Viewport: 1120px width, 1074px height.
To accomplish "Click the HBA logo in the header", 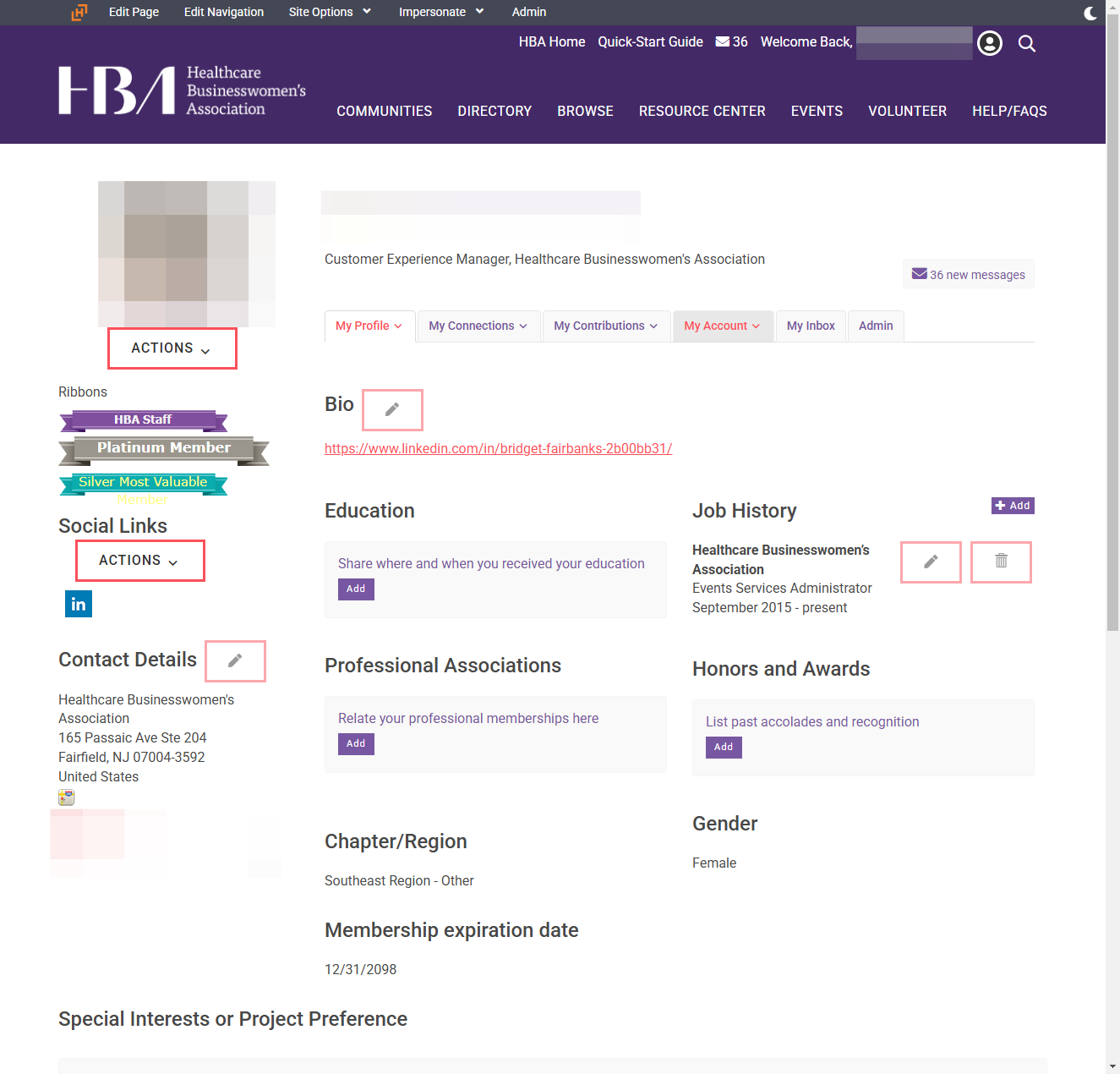I will pyautogui.click(x=182, y=90).
